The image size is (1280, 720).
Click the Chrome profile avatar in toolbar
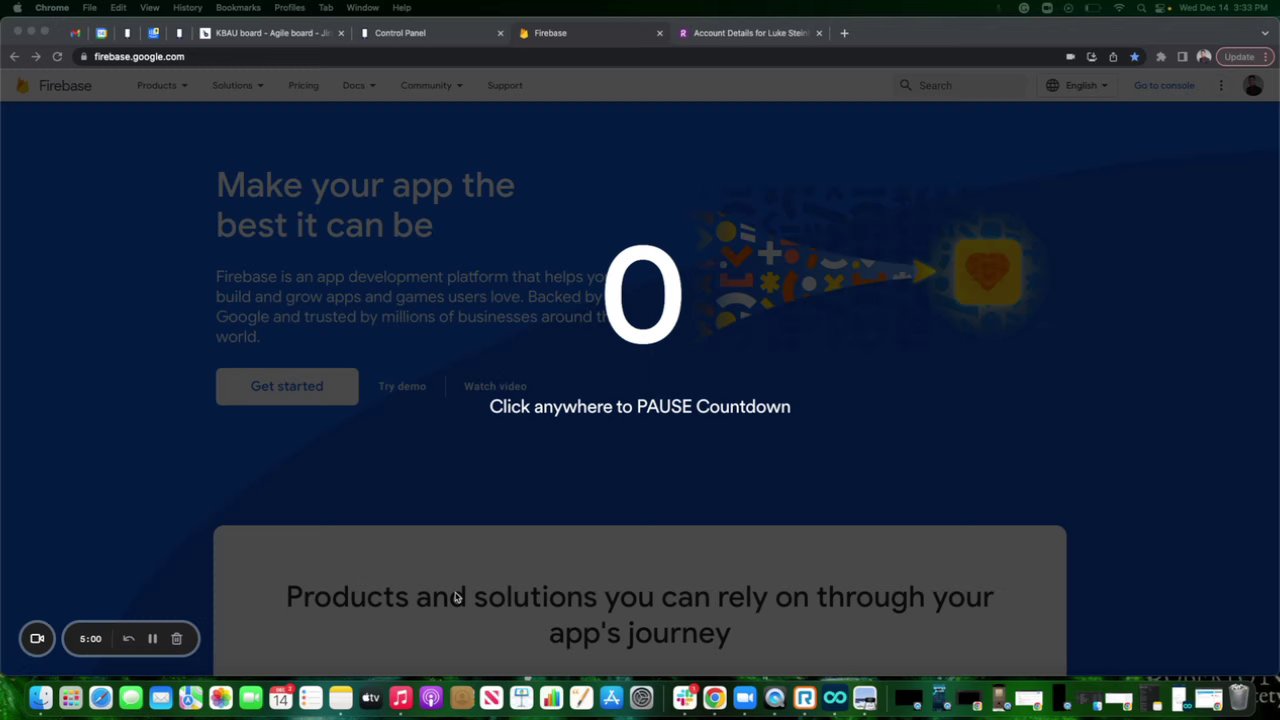1203,57
